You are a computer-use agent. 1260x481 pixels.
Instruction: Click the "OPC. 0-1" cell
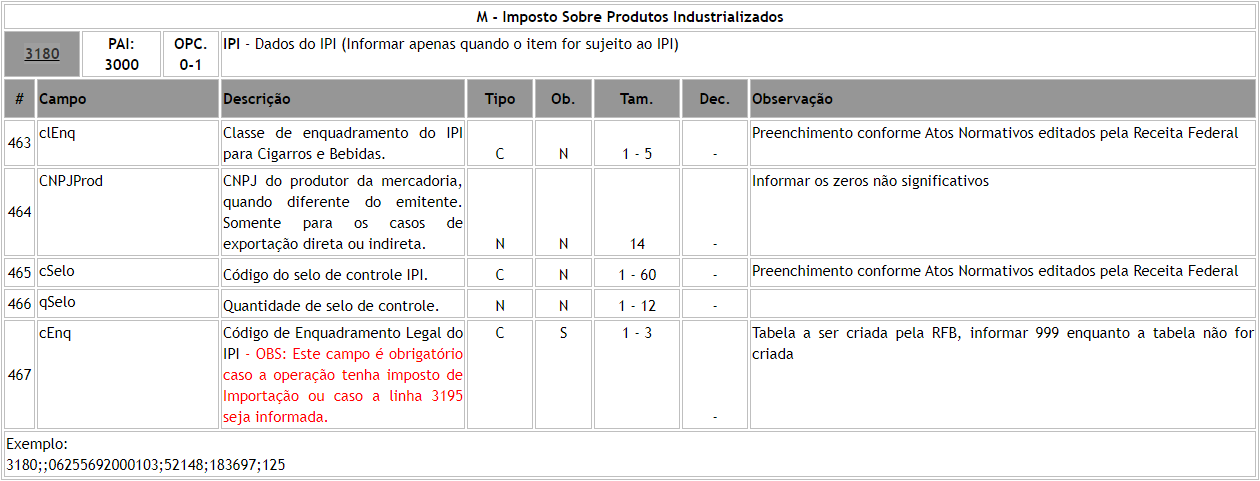[x=190, y=54]
